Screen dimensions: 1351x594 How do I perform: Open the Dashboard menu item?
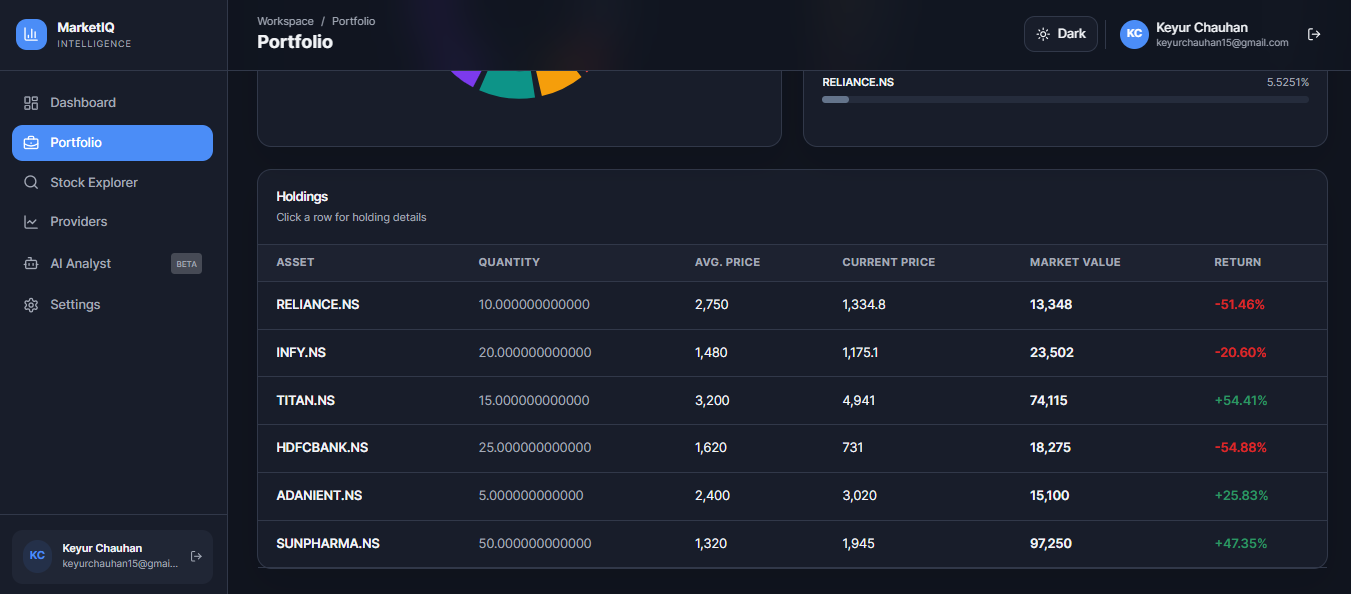112,103
